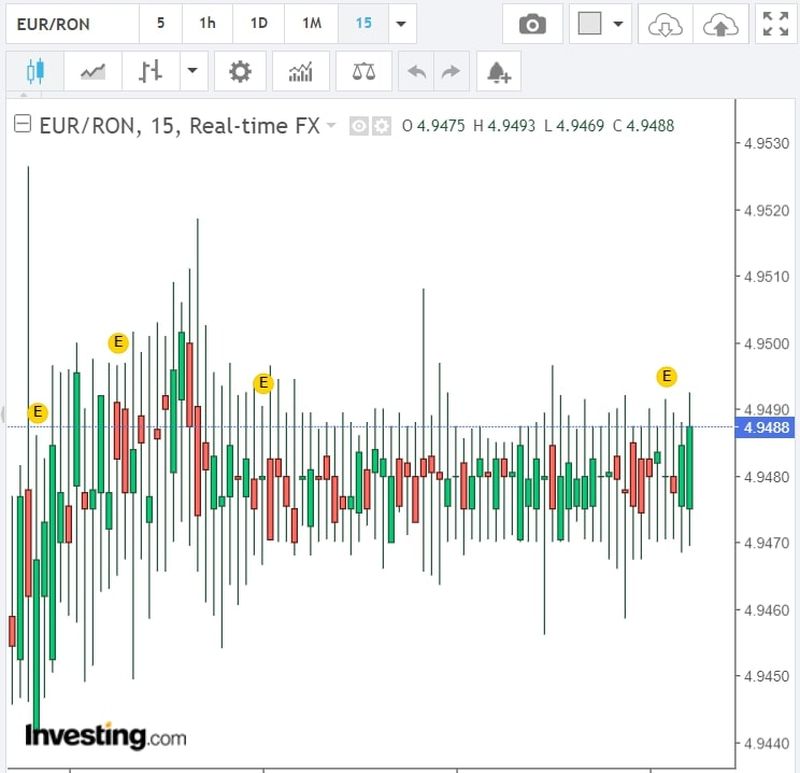
Task: Switch to the line chart style
Action: point(93,72)
